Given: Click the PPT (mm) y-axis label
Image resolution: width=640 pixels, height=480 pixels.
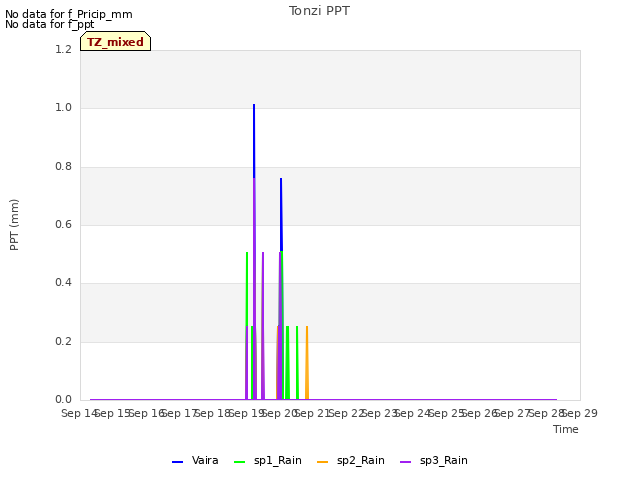Looking at the screenshot, I should (14, 224).
